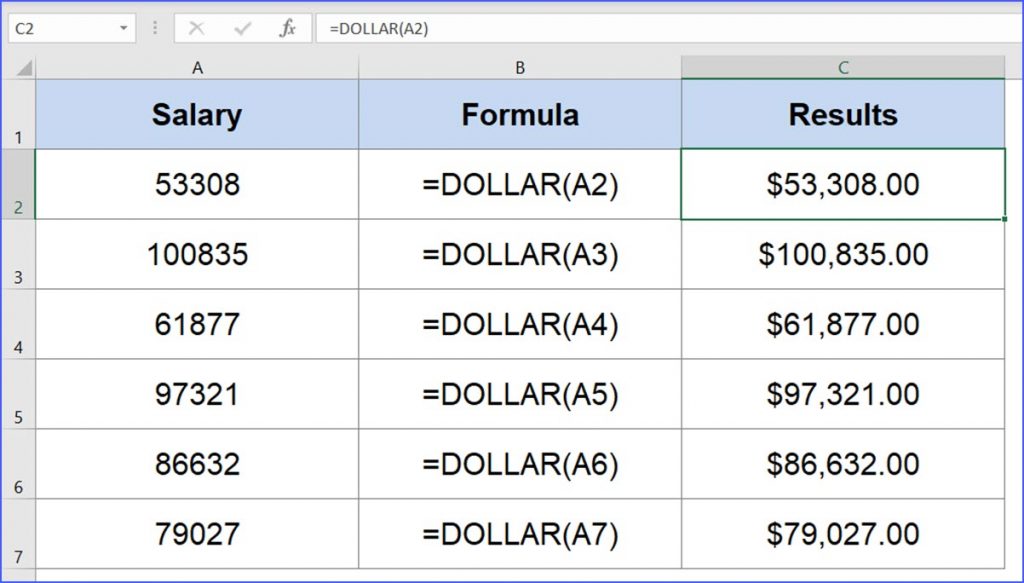Screen dimensions: 1024x583
Task: Click the Results header cell
Action: tap(843, 113)
